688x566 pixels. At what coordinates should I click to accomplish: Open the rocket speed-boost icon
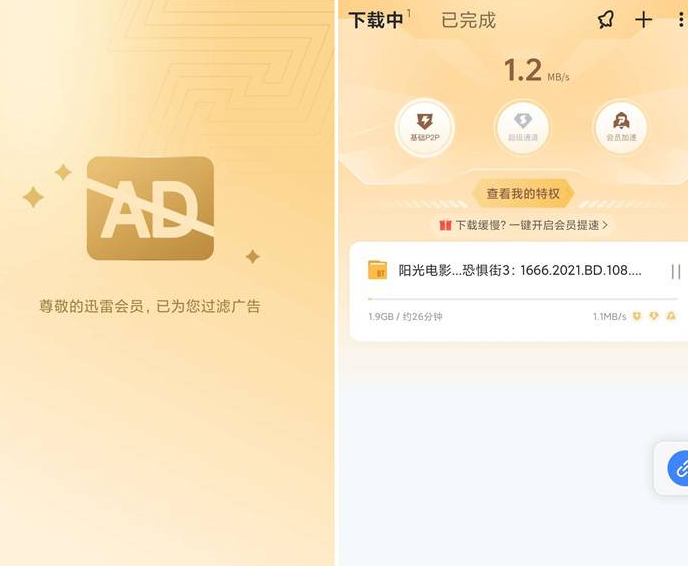tap(606, 20)
